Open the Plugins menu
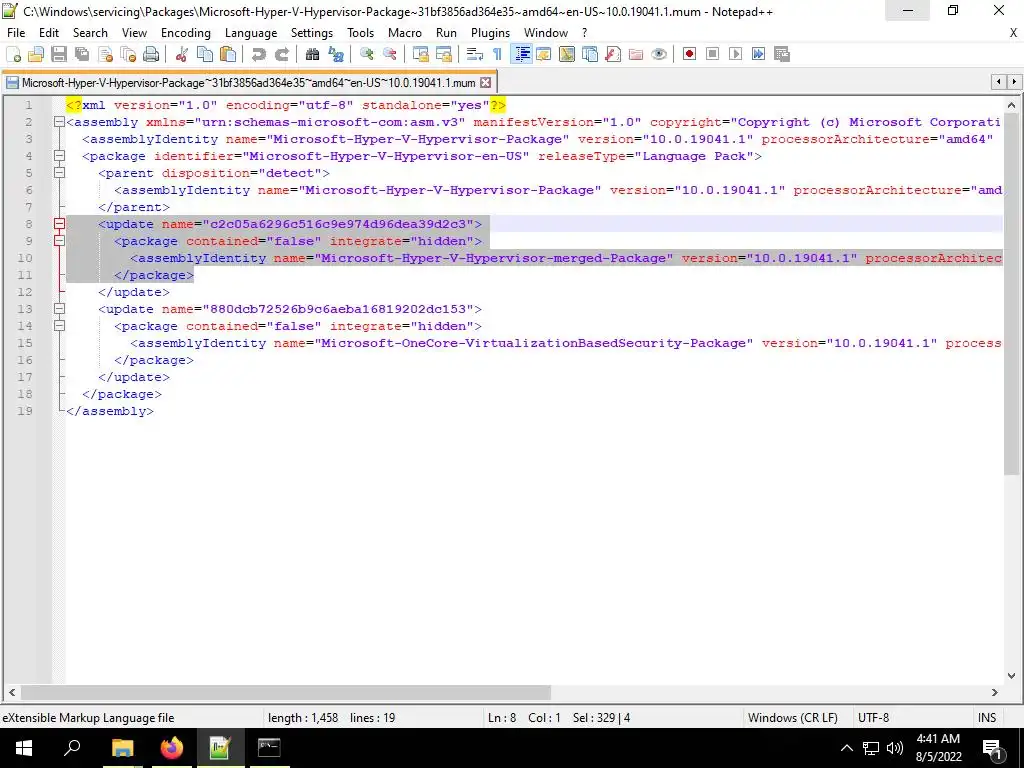1024x768 pixels. coord(490,33)
